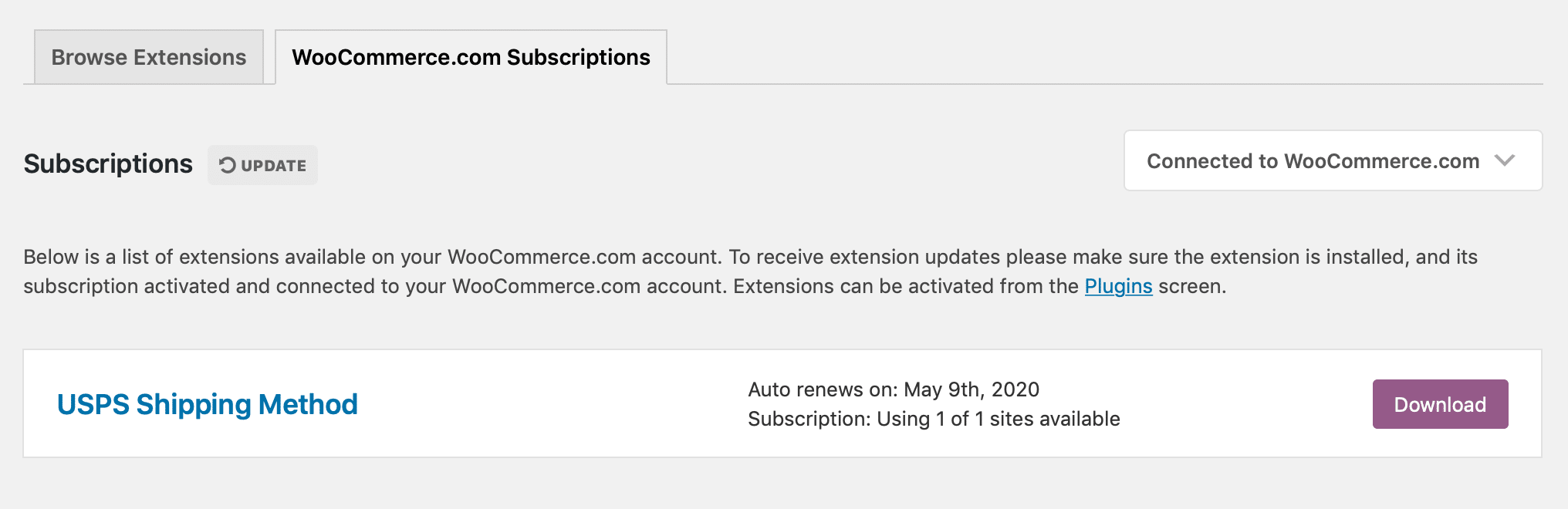
Task: Click the word 'screen.' after the Plugins link
Action: coord(1192,286)
